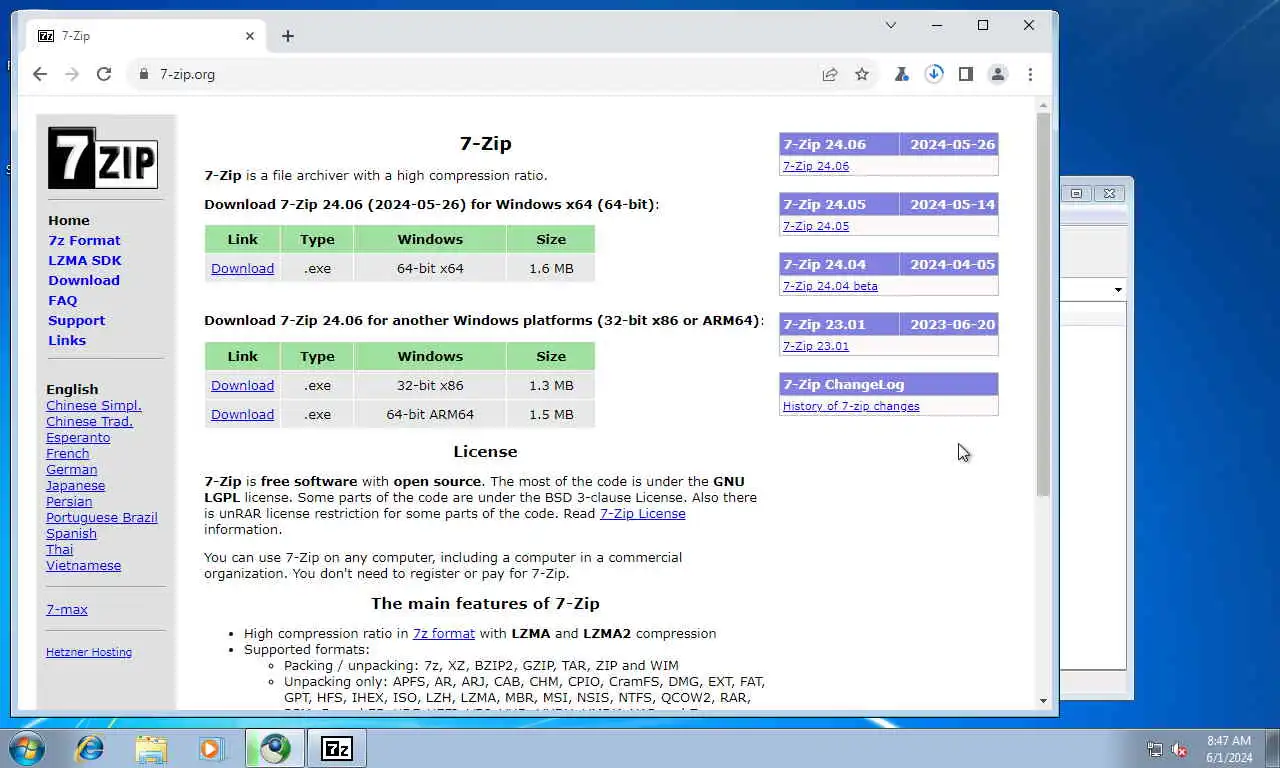Click the page vertical scrollbar thumb
The height and width of the screenshot is (768, 1280).
[x=1044, y=305]
